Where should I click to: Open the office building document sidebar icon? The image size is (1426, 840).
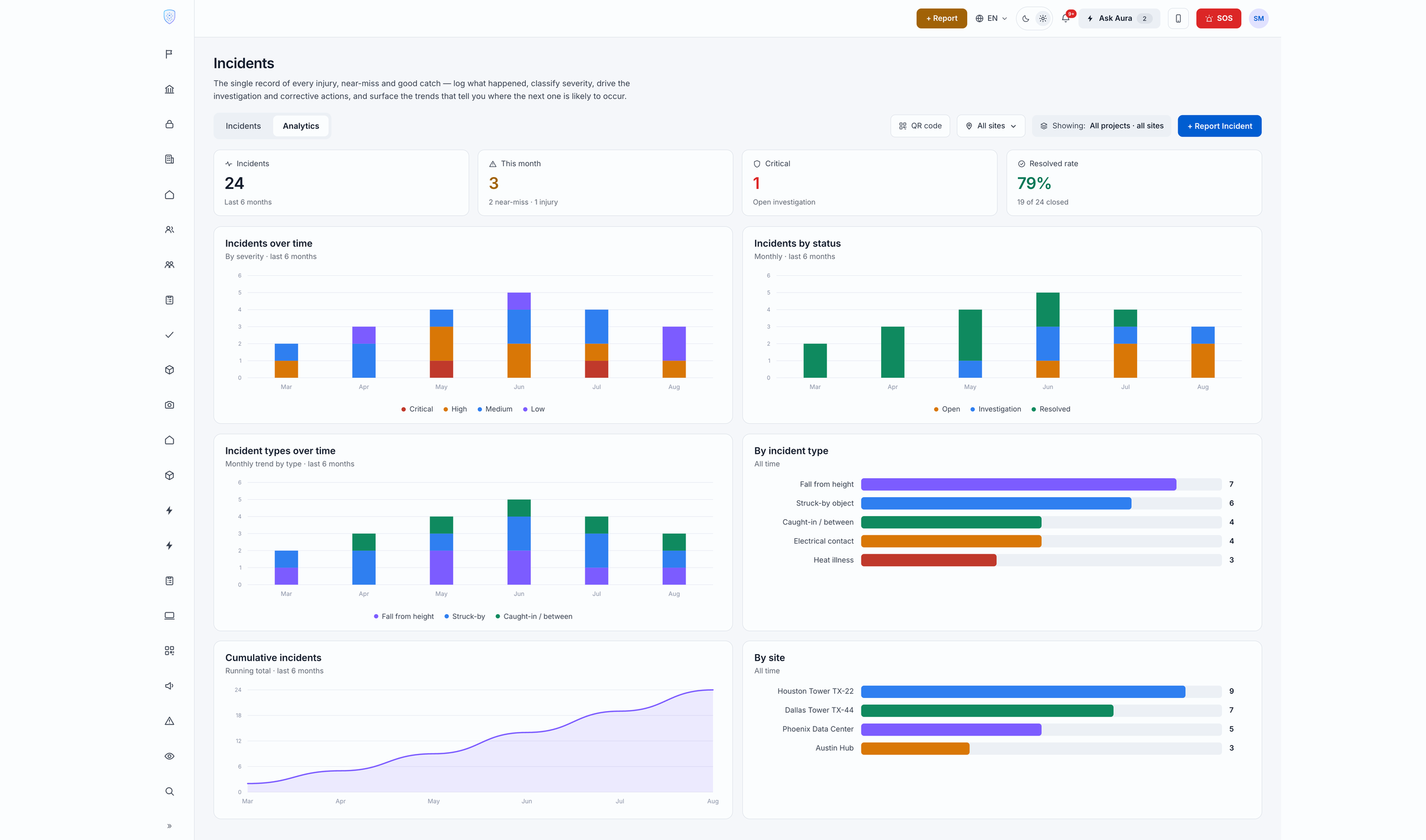tap(169, 159)
